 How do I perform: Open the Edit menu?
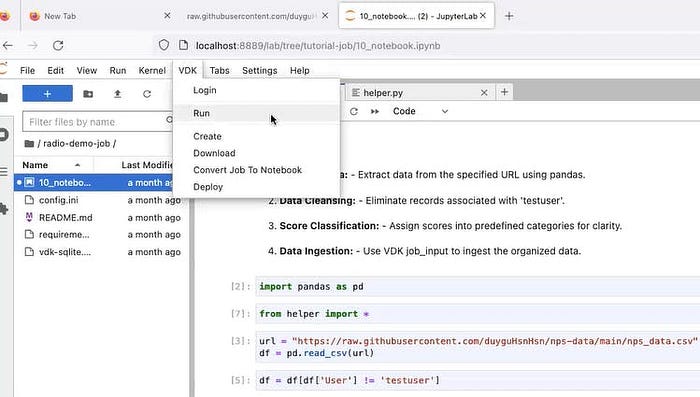coord(55,71)
